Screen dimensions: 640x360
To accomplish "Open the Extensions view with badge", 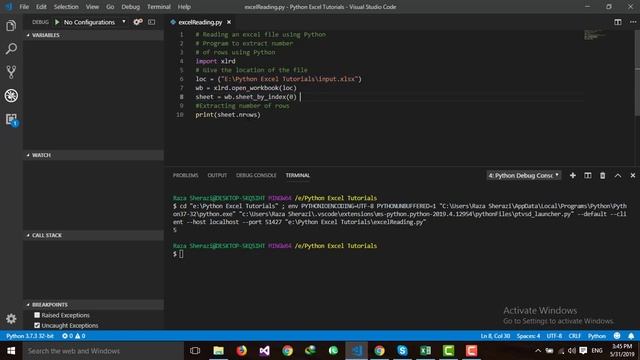I will tap(11, 119).
